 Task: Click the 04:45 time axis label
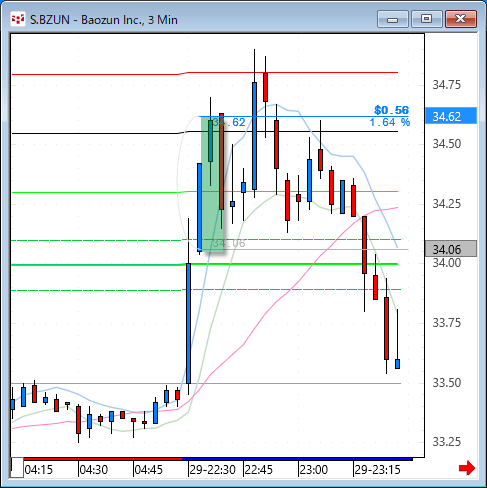(149, 470)
